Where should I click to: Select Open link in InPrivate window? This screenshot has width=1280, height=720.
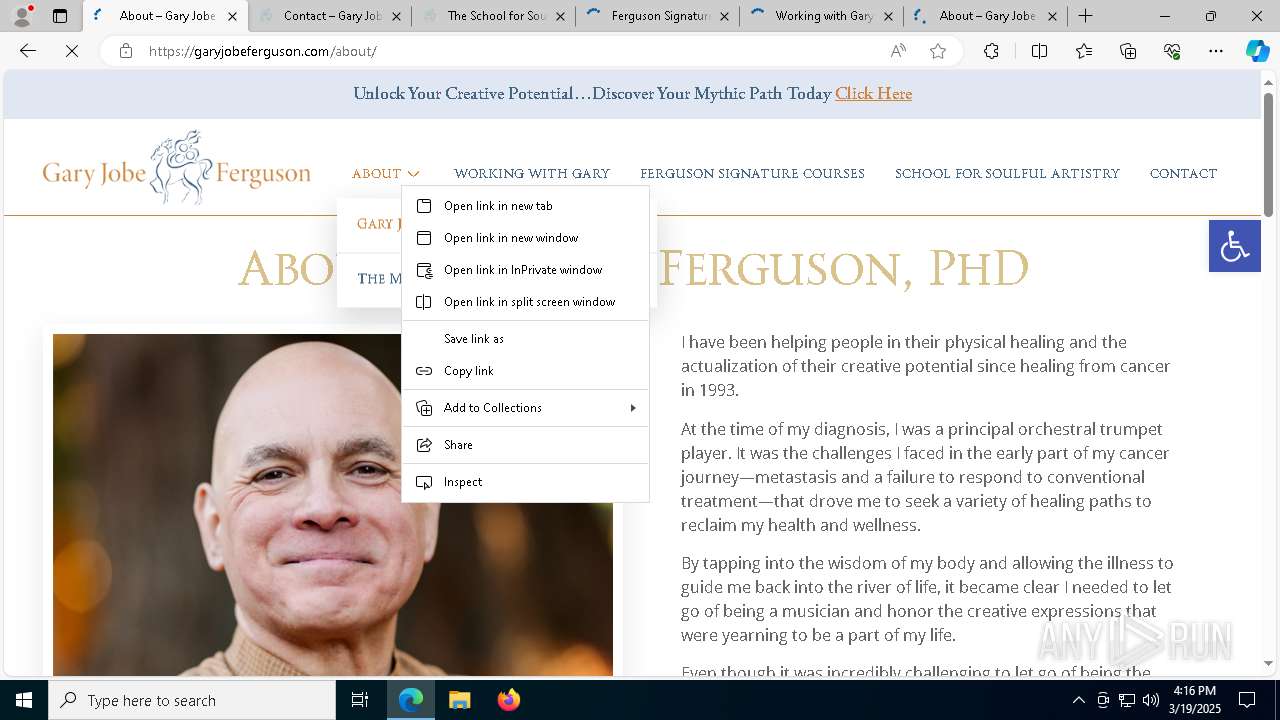coord(525,270)
